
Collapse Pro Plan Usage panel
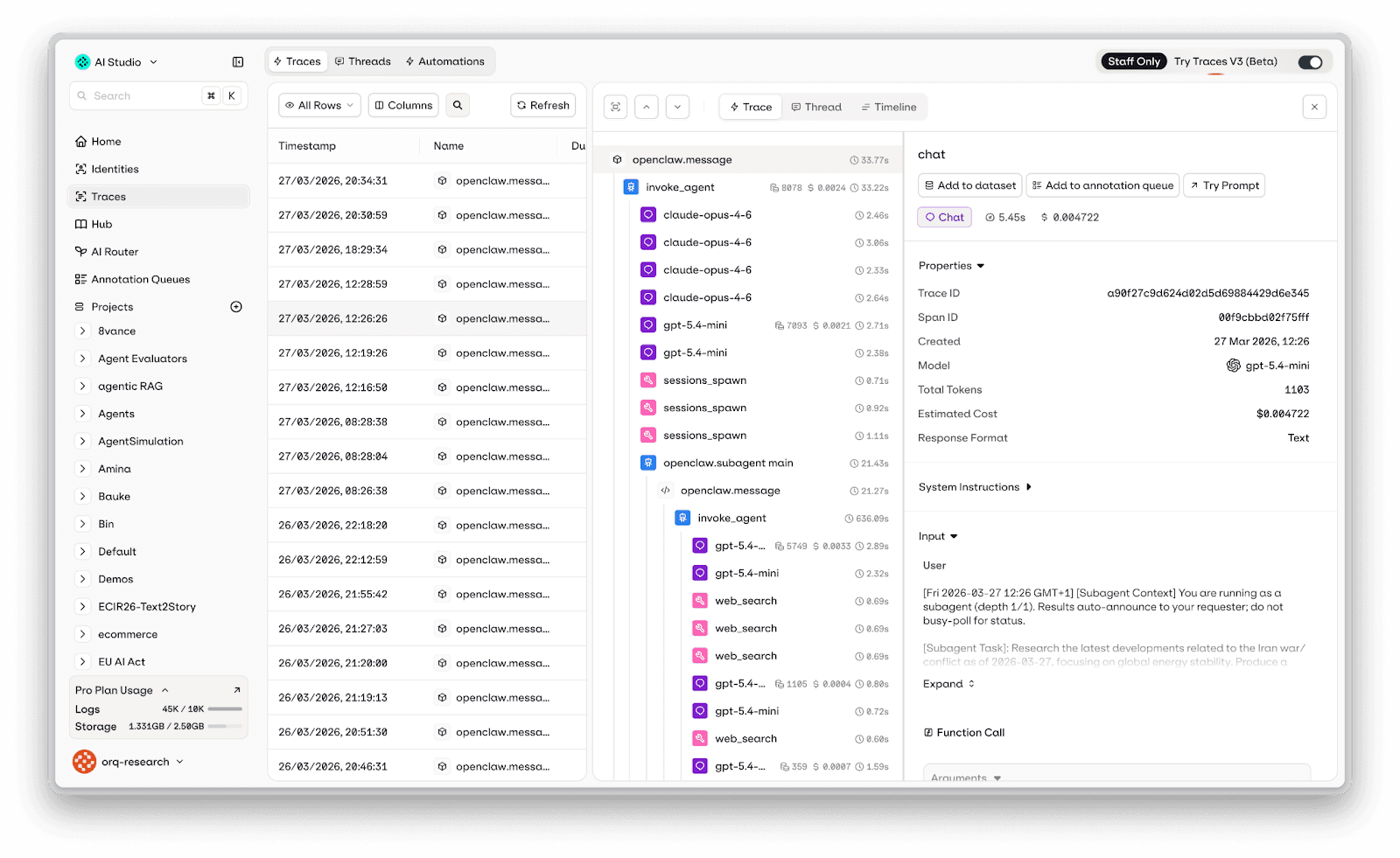point(164,690)
